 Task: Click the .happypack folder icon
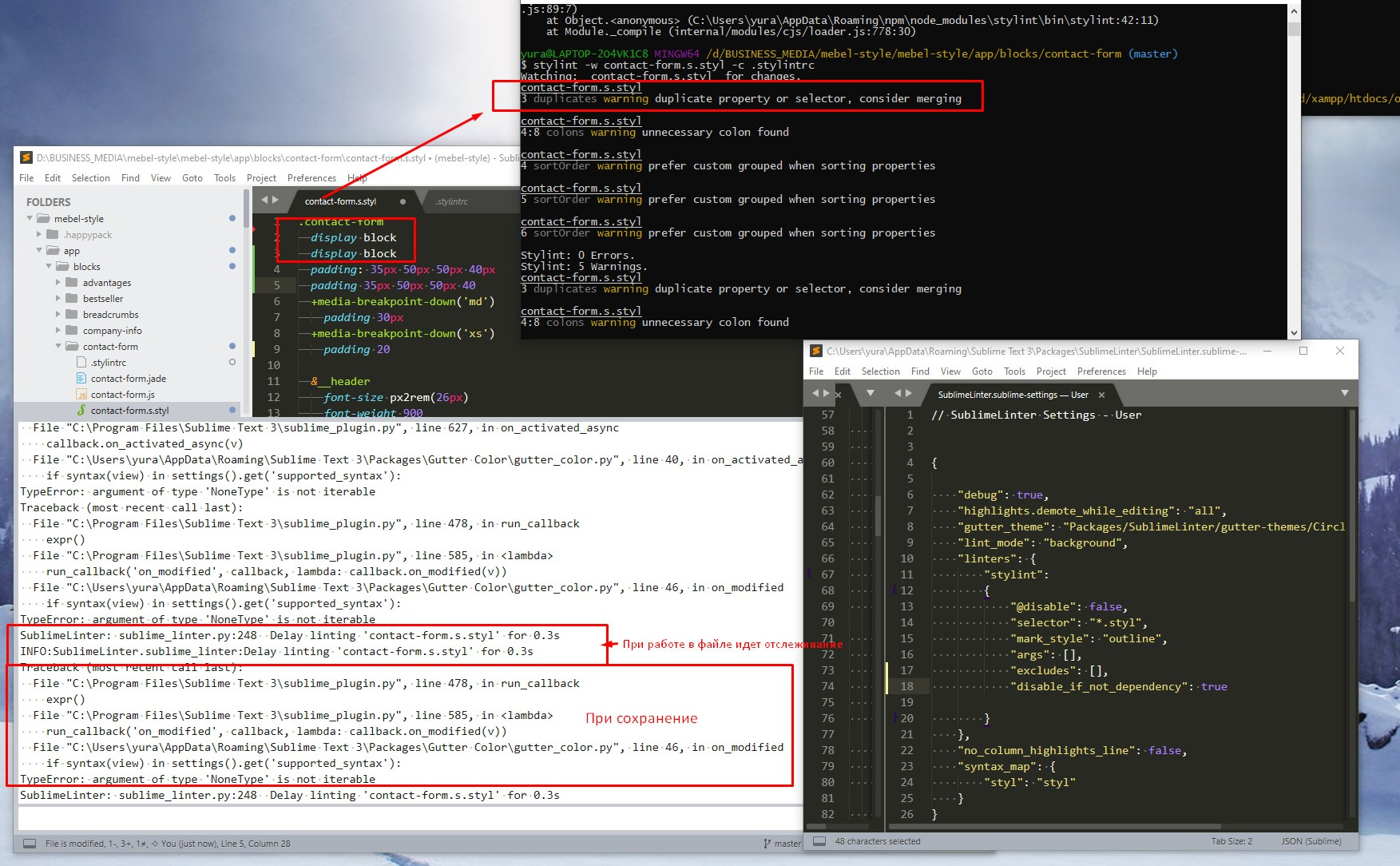point(53,234)
